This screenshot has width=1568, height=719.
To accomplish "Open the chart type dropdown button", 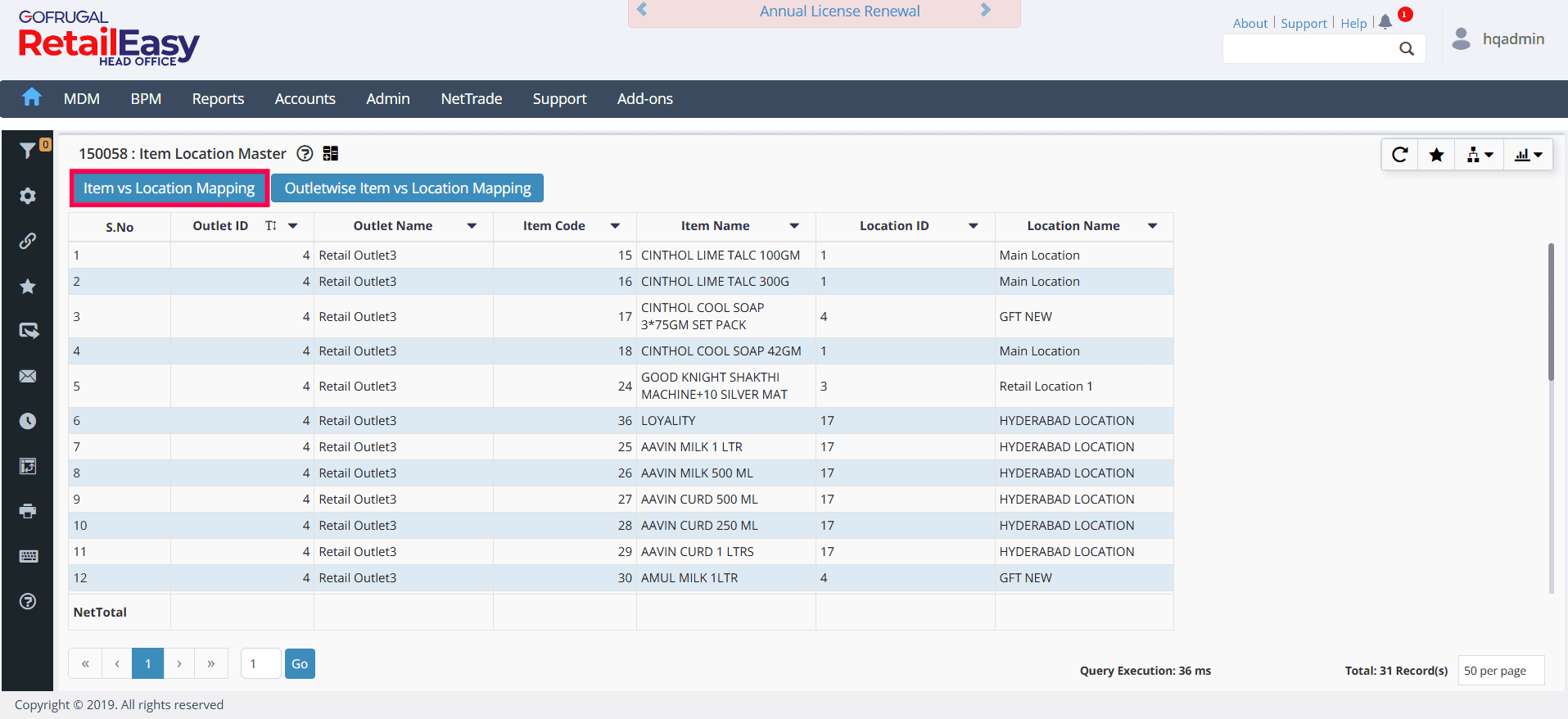I will tap(1528, 155).
